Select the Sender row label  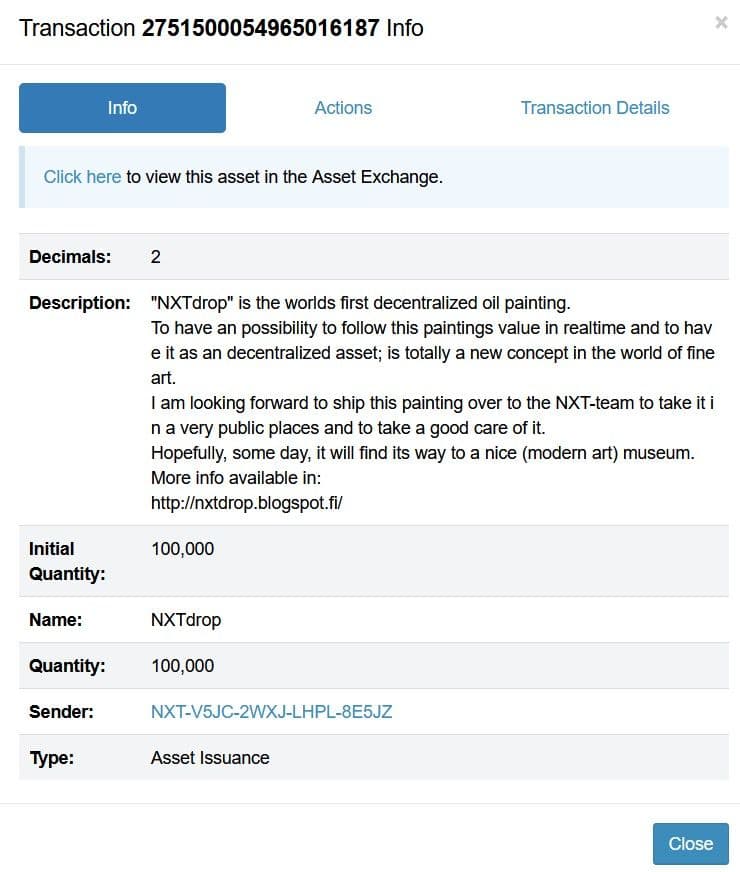tap(62, 712)
